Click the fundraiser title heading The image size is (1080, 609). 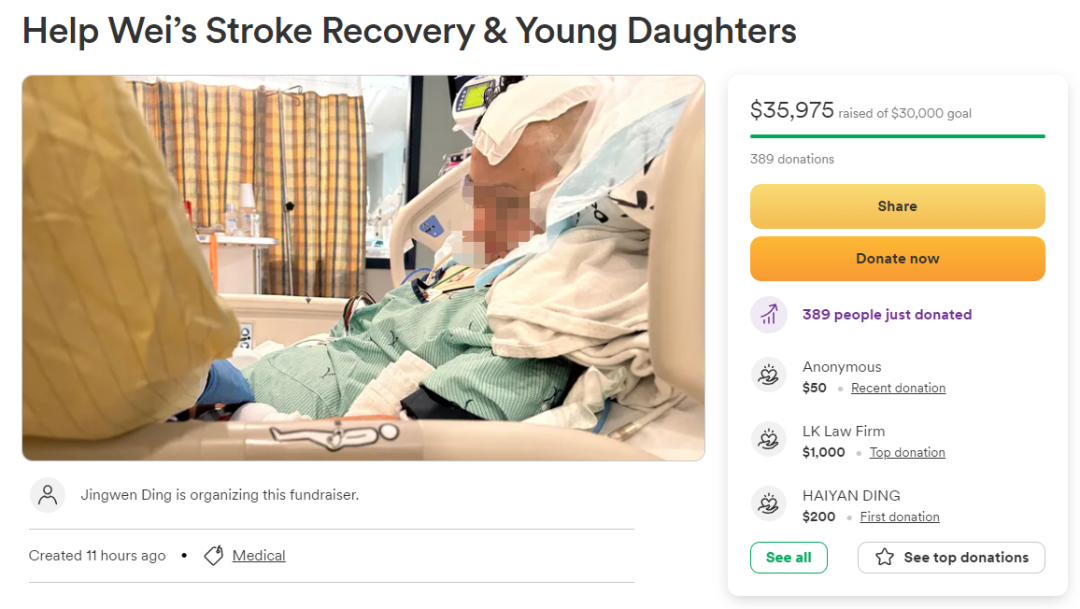409,32
